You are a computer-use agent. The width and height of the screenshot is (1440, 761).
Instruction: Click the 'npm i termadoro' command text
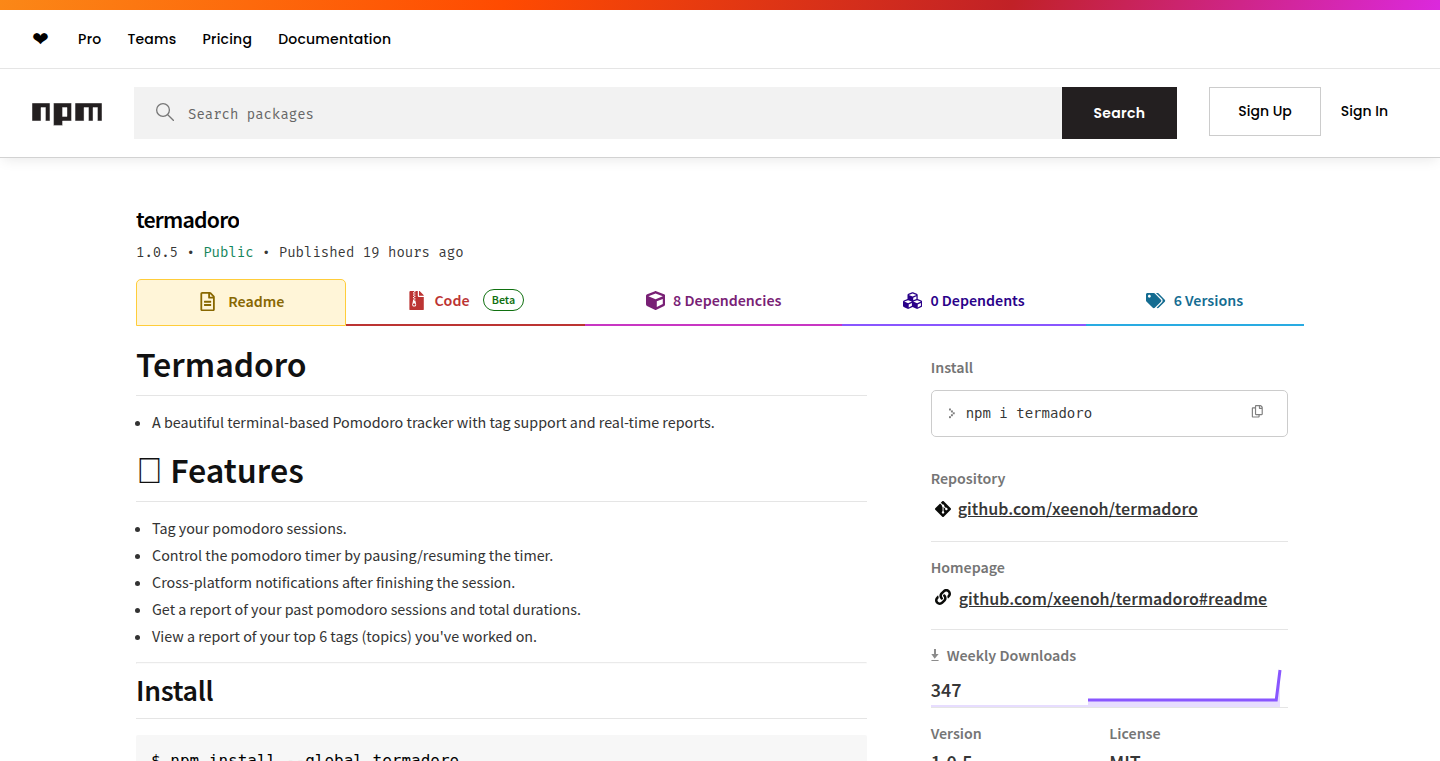coord(1029,413)
